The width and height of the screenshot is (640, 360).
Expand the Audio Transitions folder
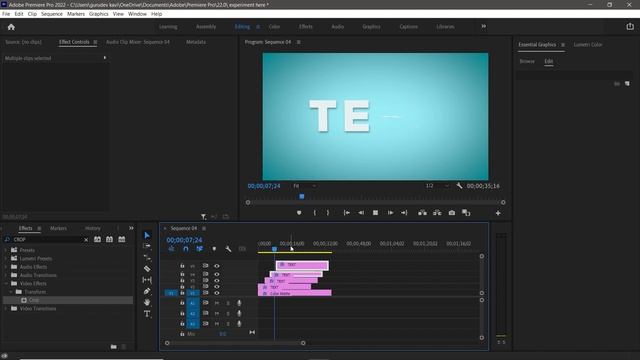6,275
